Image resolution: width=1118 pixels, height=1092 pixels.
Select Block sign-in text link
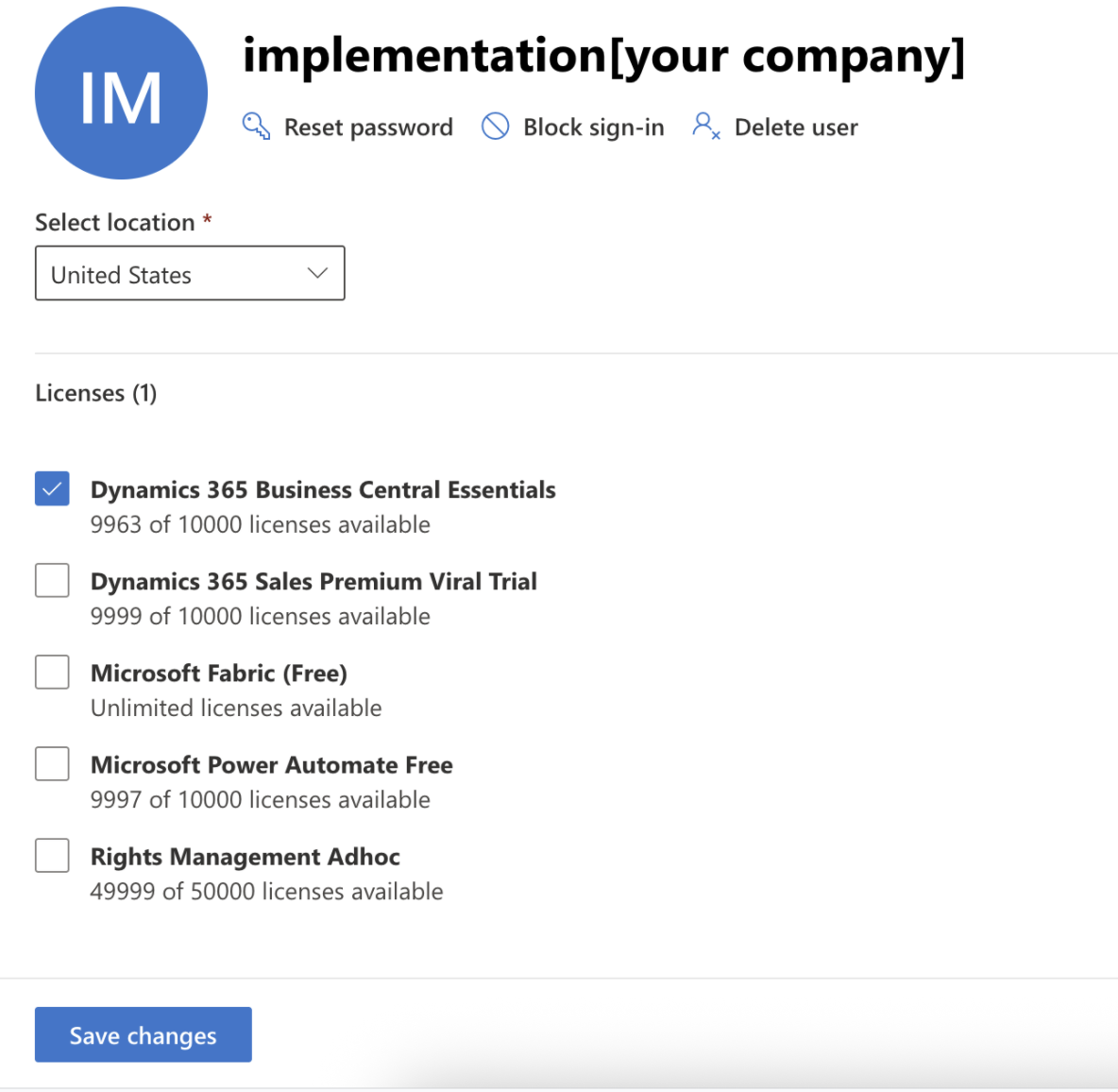point(593,127)
